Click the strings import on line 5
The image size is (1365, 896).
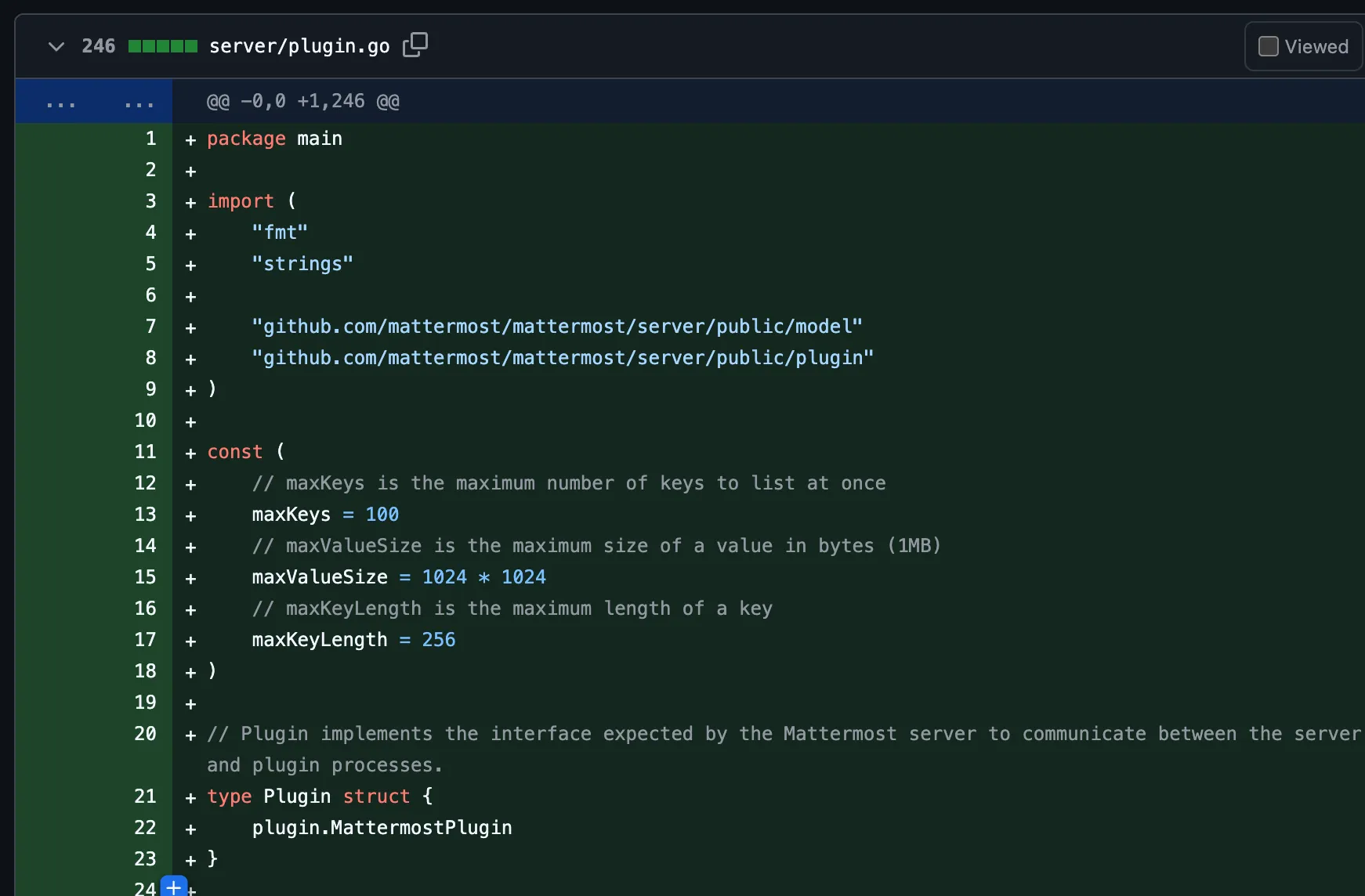(302, 264)
